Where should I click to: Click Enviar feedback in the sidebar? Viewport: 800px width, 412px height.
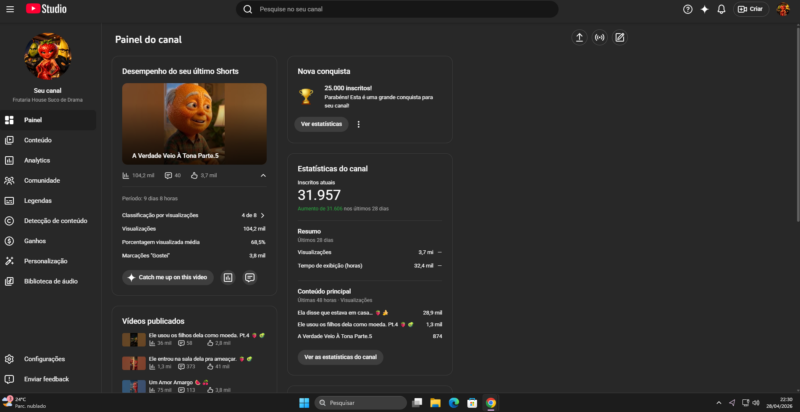coord(48,379)
